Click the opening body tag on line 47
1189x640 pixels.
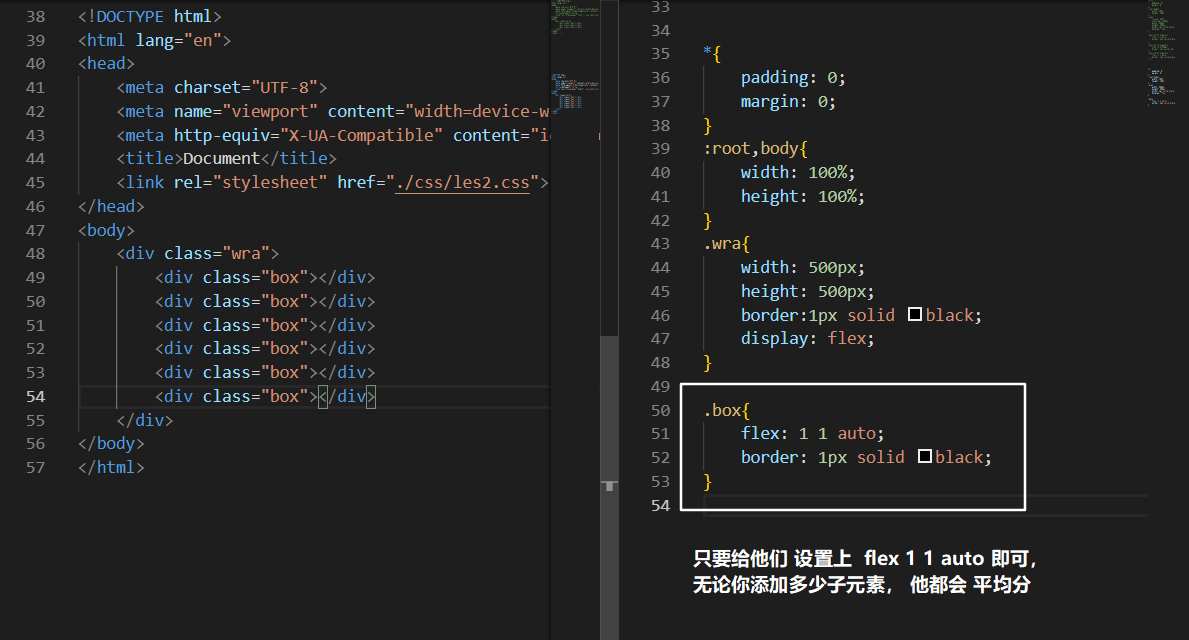(x=106, y=230)
